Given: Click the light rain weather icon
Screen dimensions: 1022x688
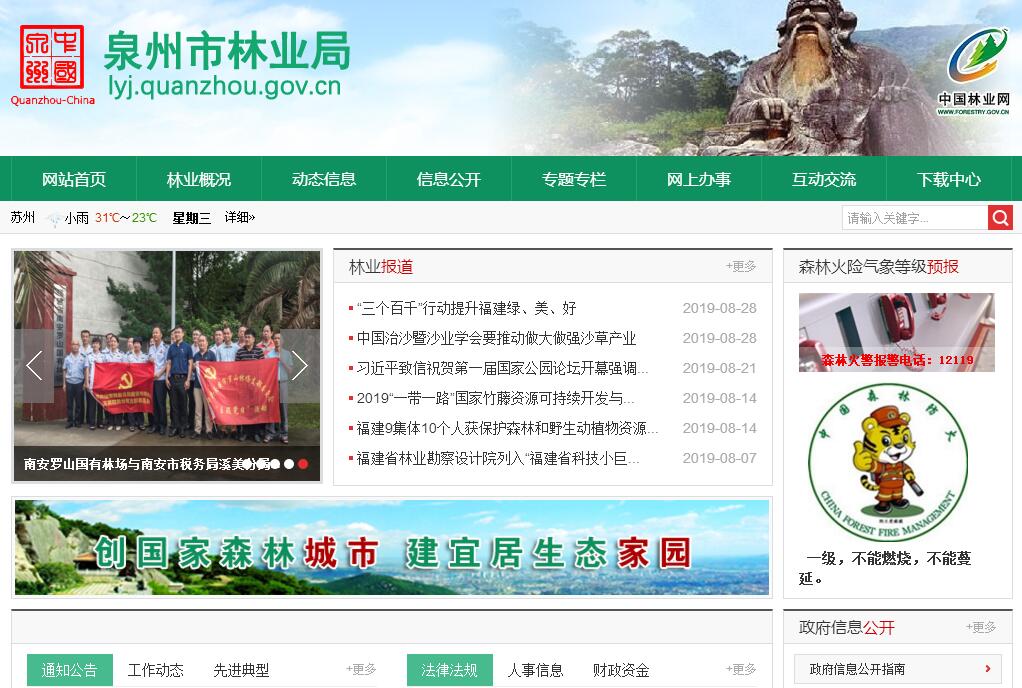Looking at the screenshot, I should 54,218.
